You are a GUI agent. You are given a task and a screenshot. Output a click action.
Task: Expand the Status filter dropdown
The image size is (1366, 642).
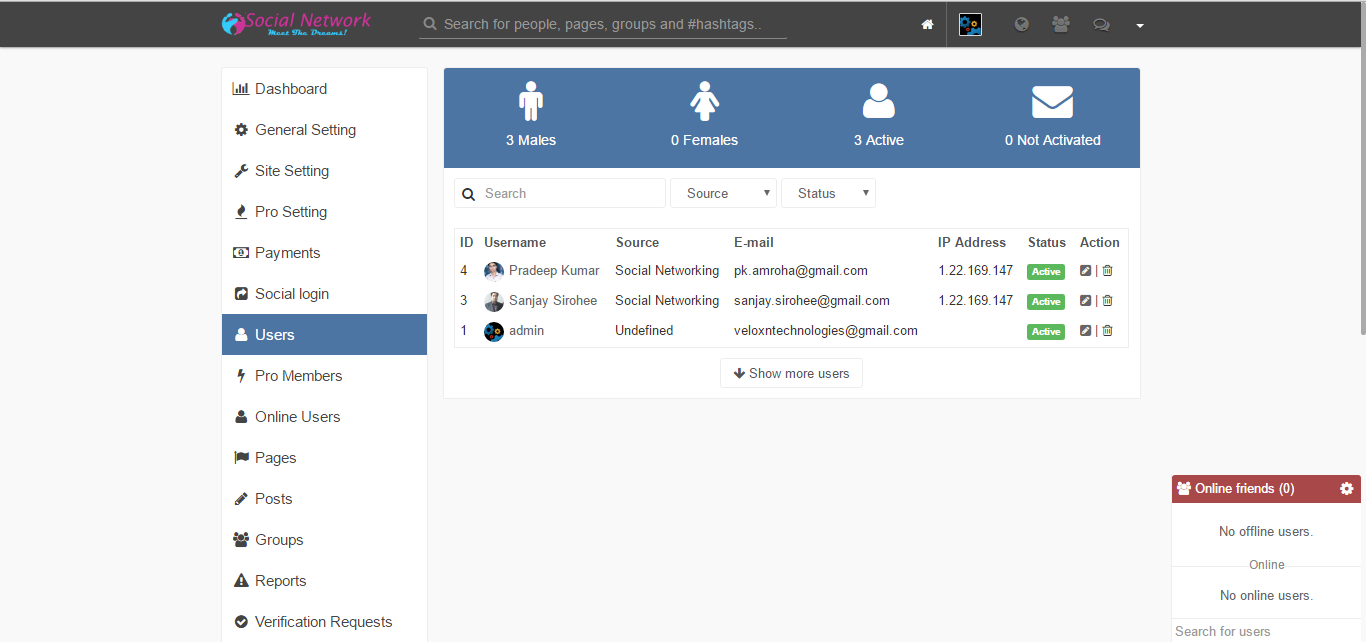click(x=828, y=194)
